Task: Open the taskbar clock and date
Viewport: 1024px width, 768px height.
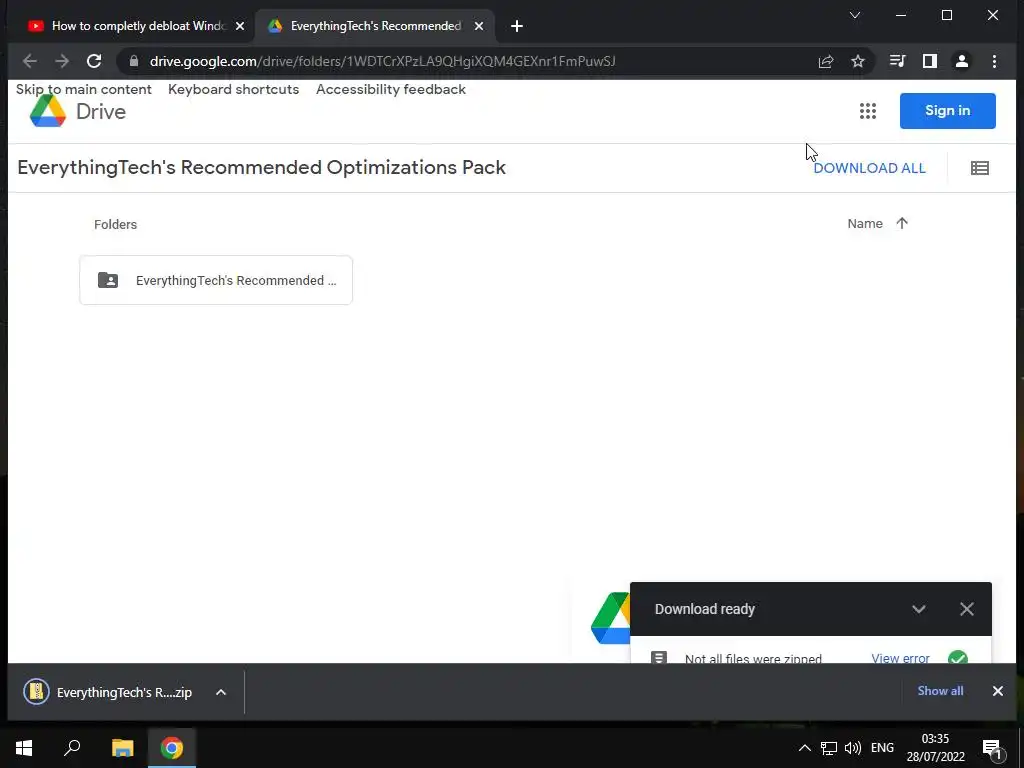Action: [x=935, y=748]
